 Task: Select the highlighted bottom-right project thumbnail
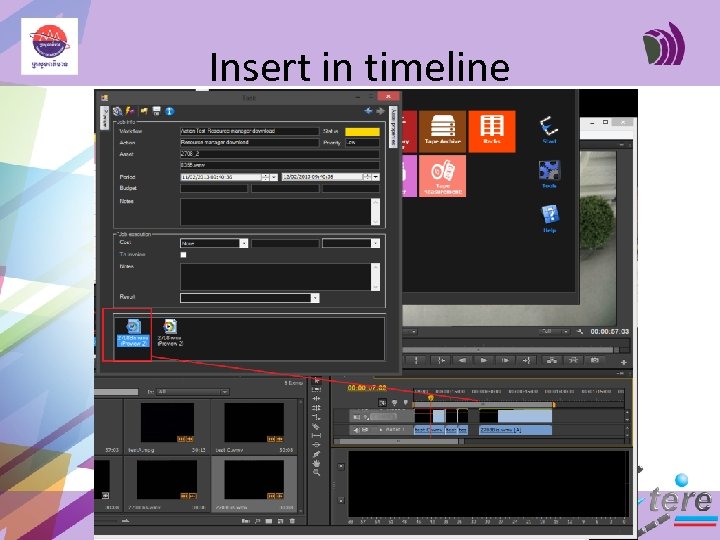(x=254, y=484)
